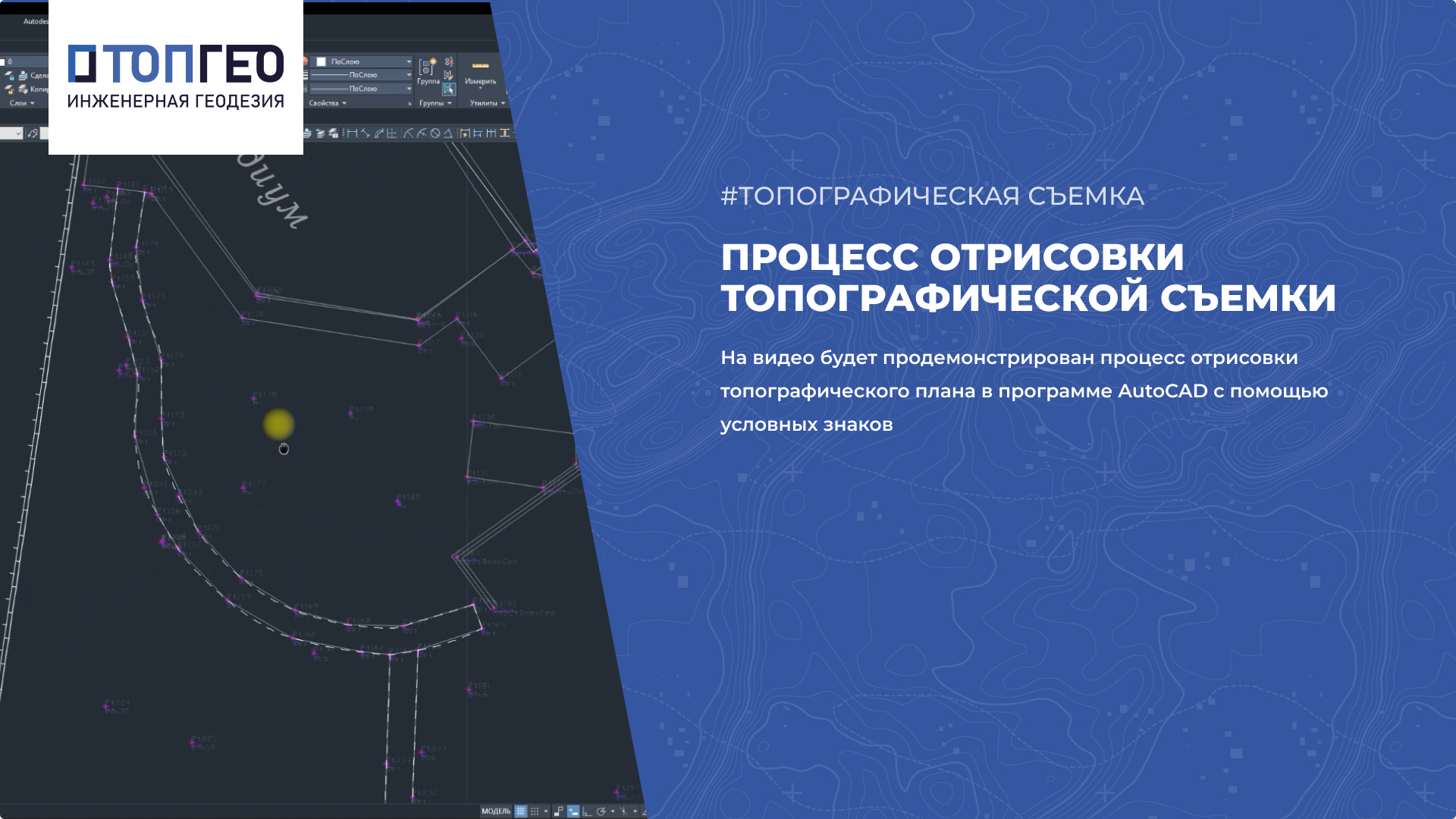Click the Dimension Space icon
The height and width of the screenshot is (819, 1456).
[x=504, y=133]
